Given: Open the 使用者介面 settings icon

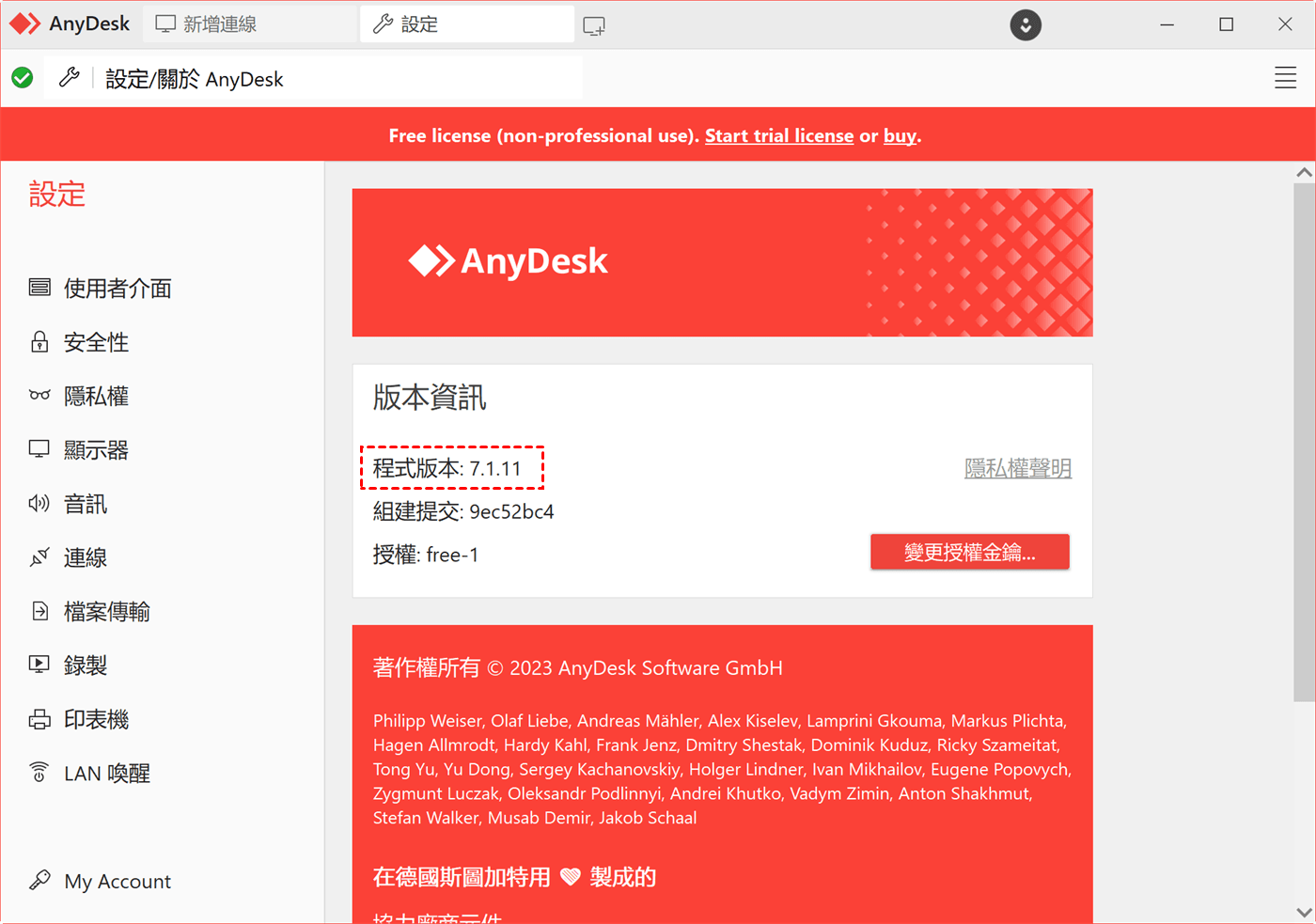Looking at the screenshot, I should (x=39, y=288).
